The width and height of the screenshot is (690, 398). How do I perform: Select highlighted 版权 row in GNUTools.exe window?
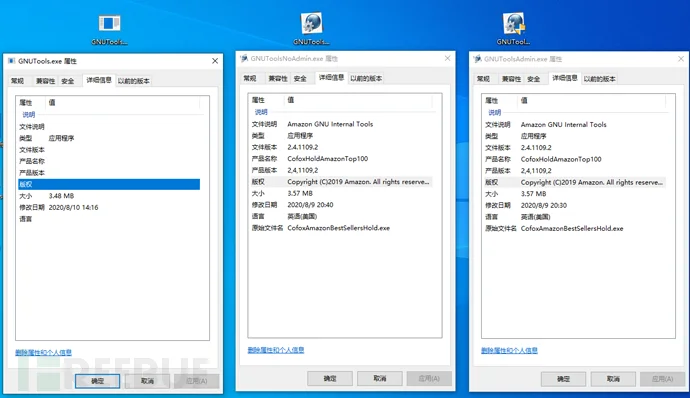coord(109,184)
